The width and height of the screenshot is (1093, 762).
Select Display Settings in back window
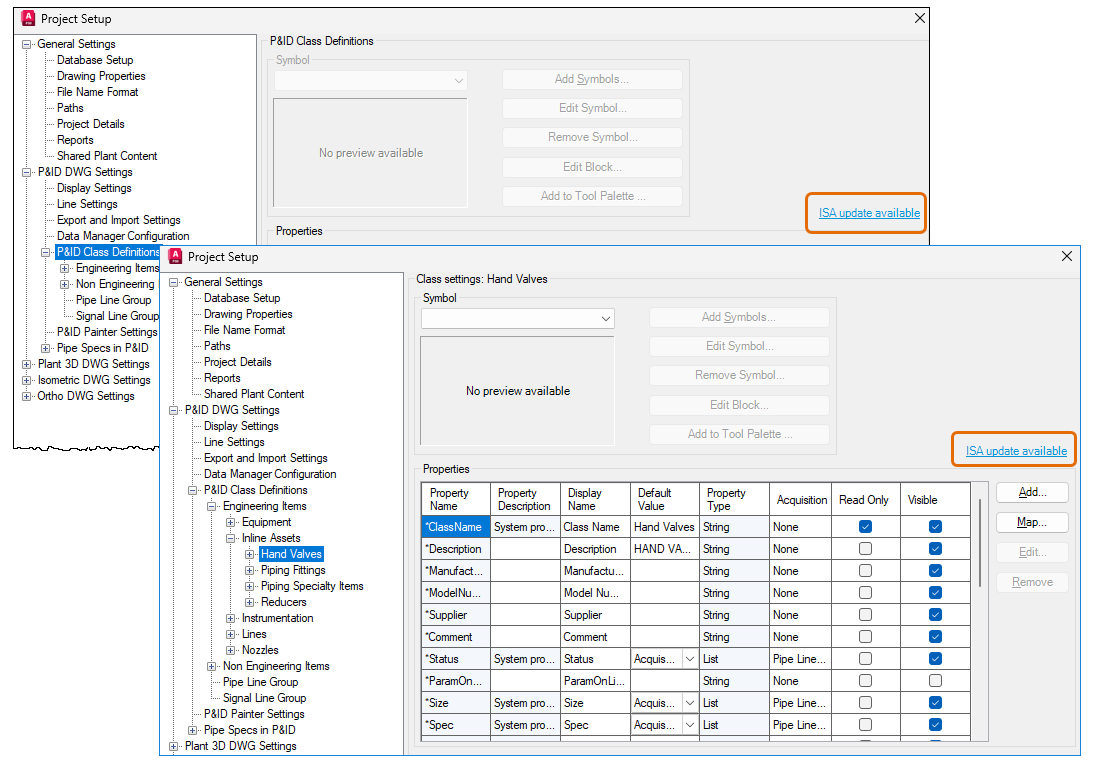pyautogui.click(x=94, y=188)
